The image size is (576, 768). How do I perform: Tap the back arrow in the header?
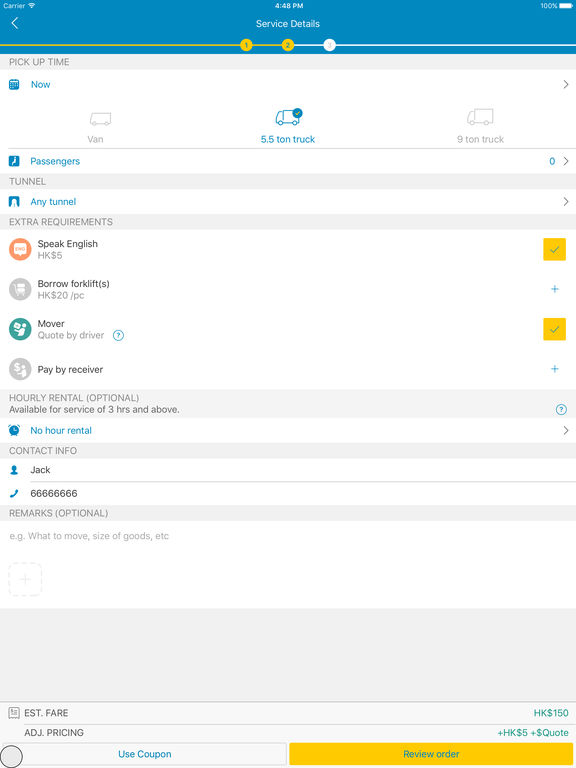pyautogui.click(x=15, y=23)
